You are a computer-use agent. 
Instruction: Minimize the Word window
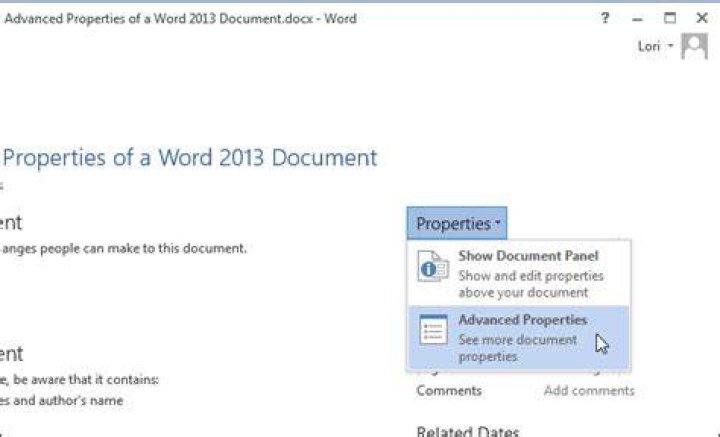[637, 19]
